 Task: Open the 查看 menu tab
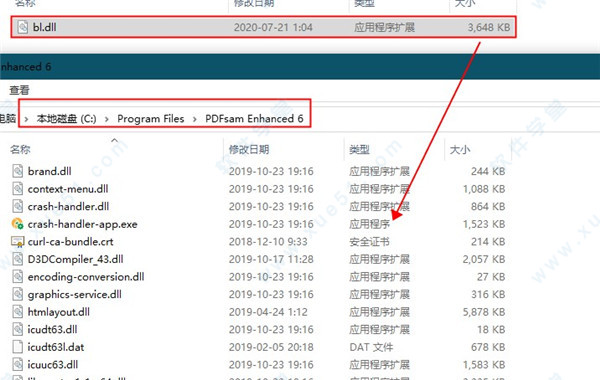click(19, 90)
